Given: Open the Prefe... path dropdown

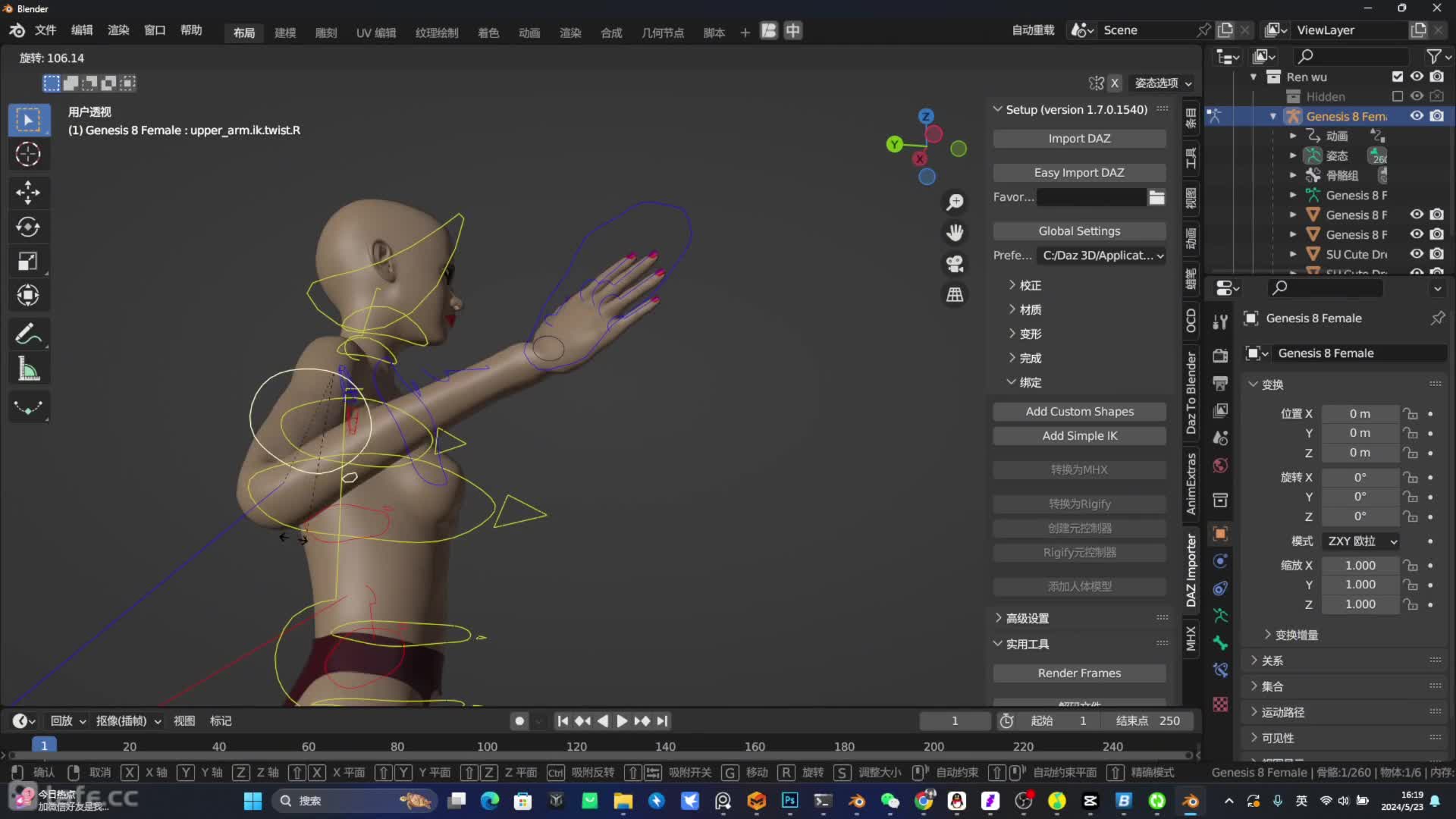Looking at the screenshot, I should pos(1102,256).
